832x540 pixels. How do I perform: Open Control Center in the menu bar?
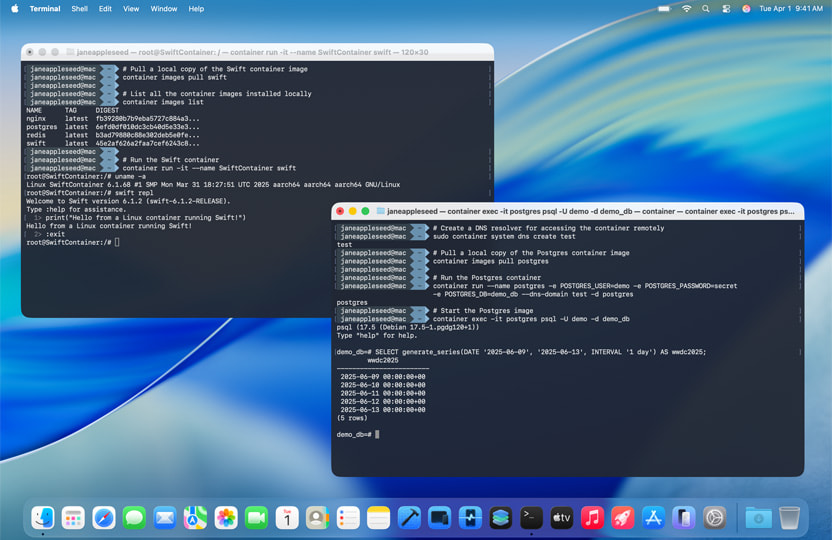[x=725, y=9]
